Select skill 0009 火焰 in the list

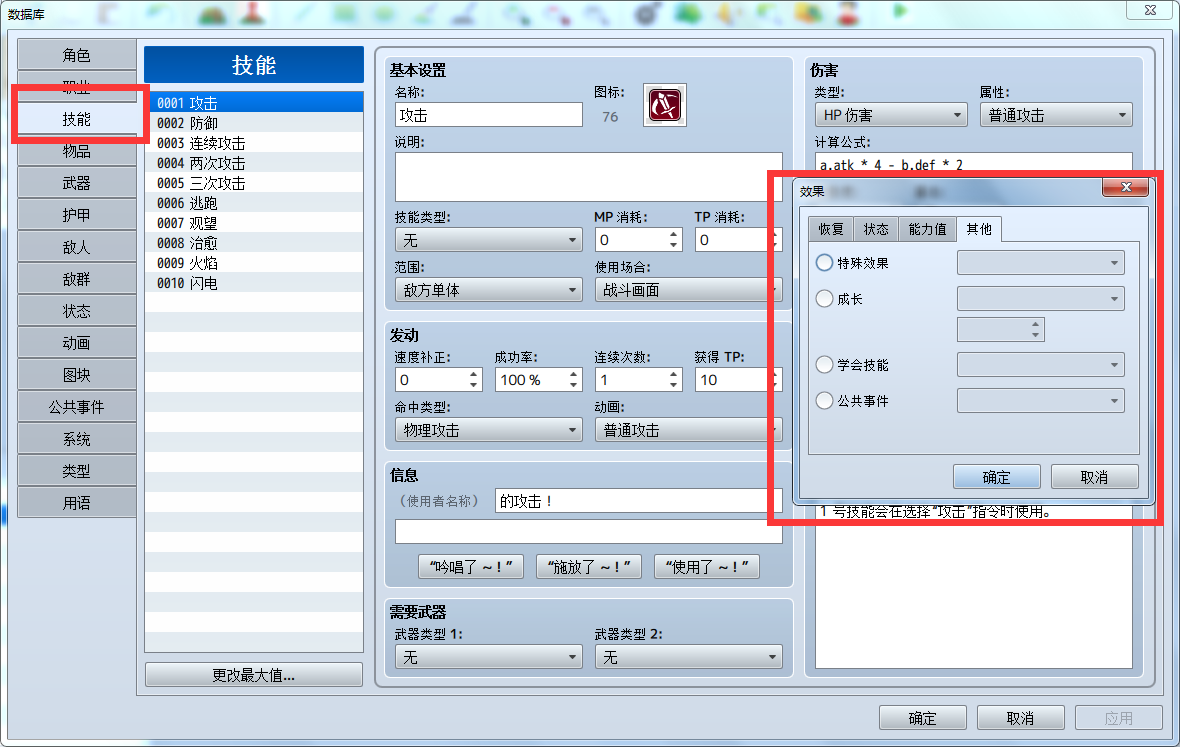pos(254,263)
